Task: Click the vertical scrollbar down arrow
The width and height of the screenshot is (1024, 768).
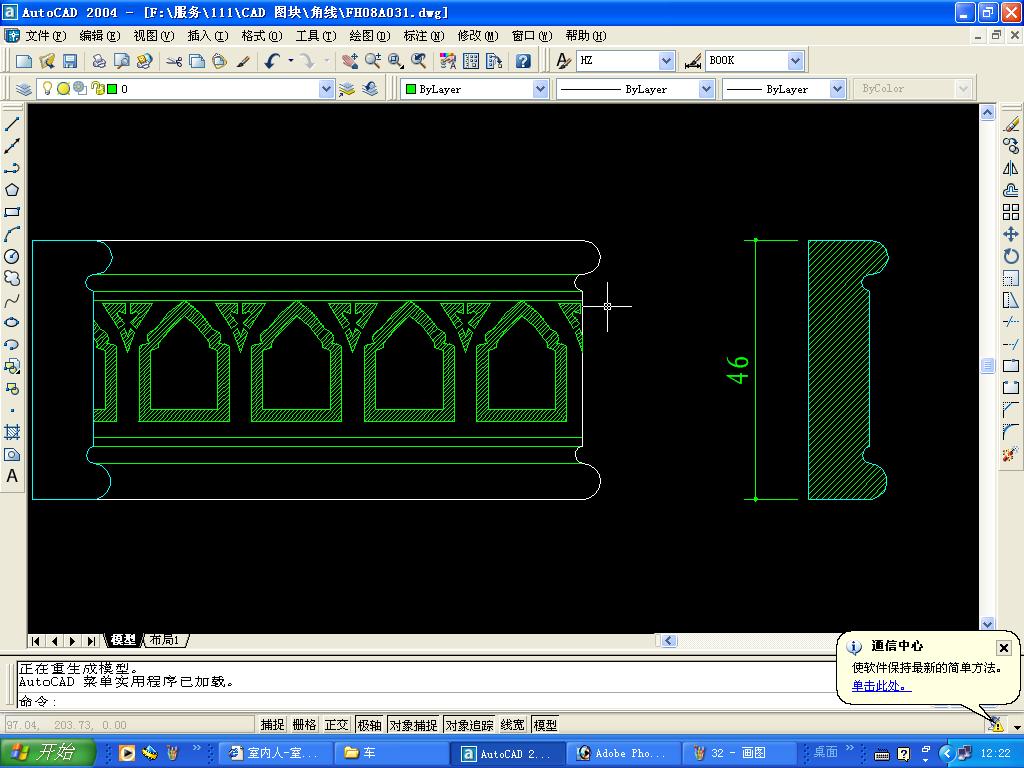Action: (x=987, y=624)
